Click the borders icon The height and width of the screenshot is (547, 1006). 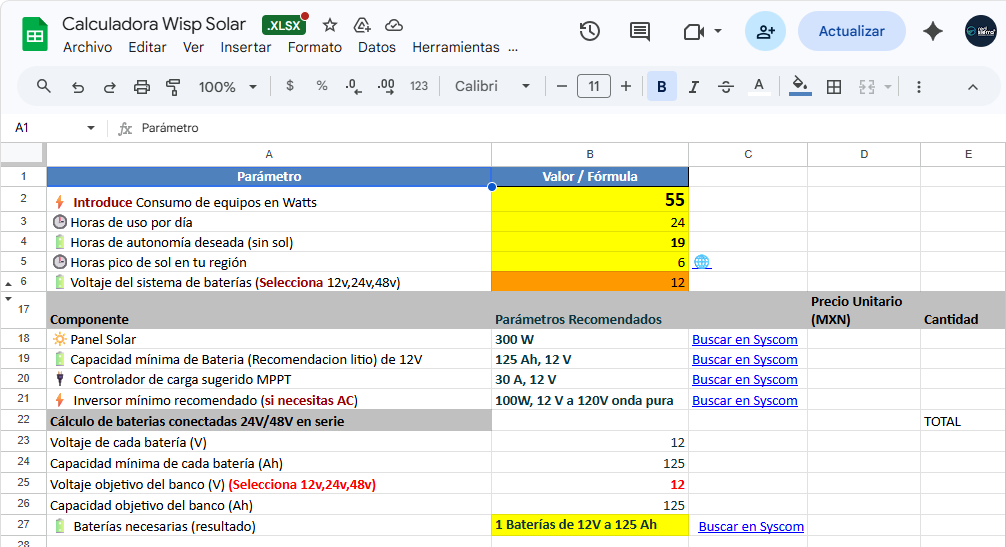(834, 87)
